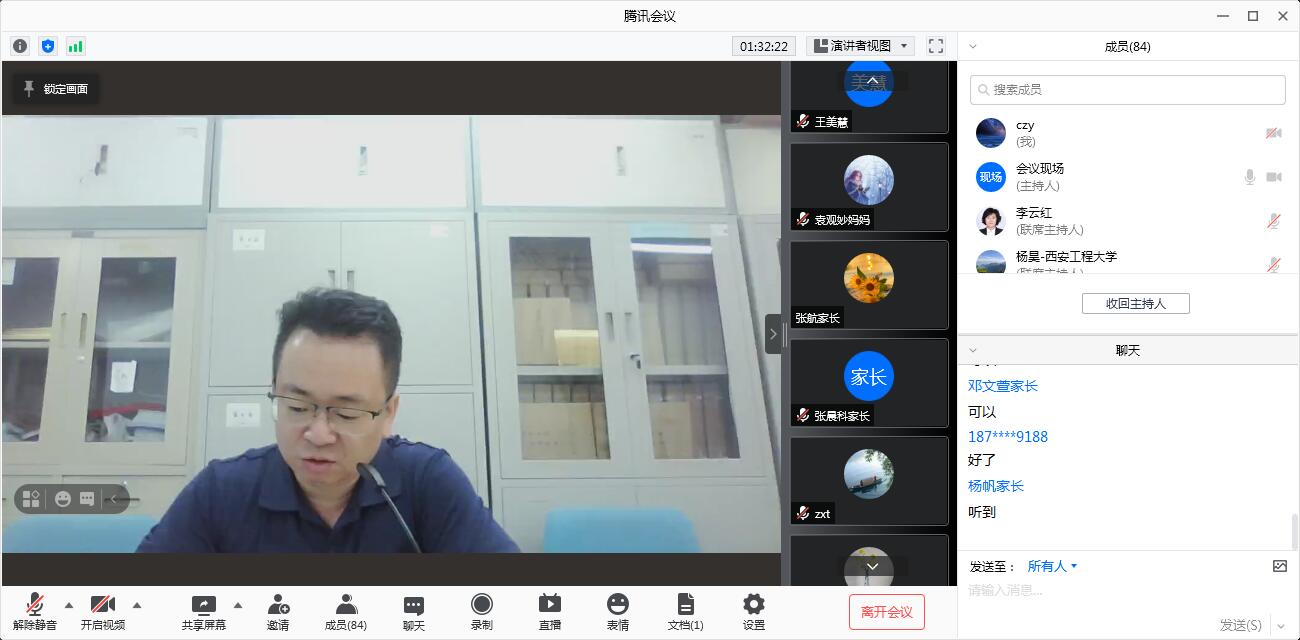Open the Invite (邀请) option
Viewport: 1300px width, 640px height.
click(x=278, y=611)
